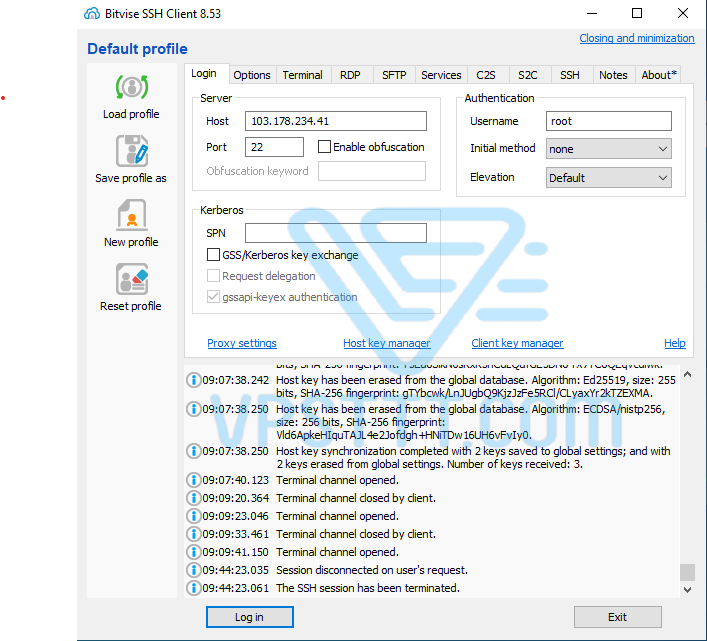Open the Elevation dropdown
This screenshot has width=707, height=641.
[x=609, y=178]
